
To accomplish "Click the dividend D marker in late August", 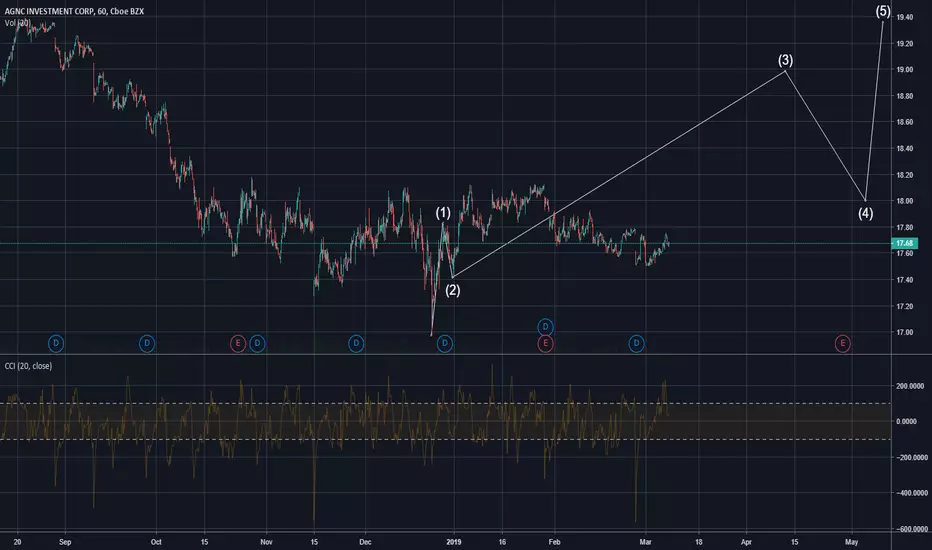I will coord(56,343).
